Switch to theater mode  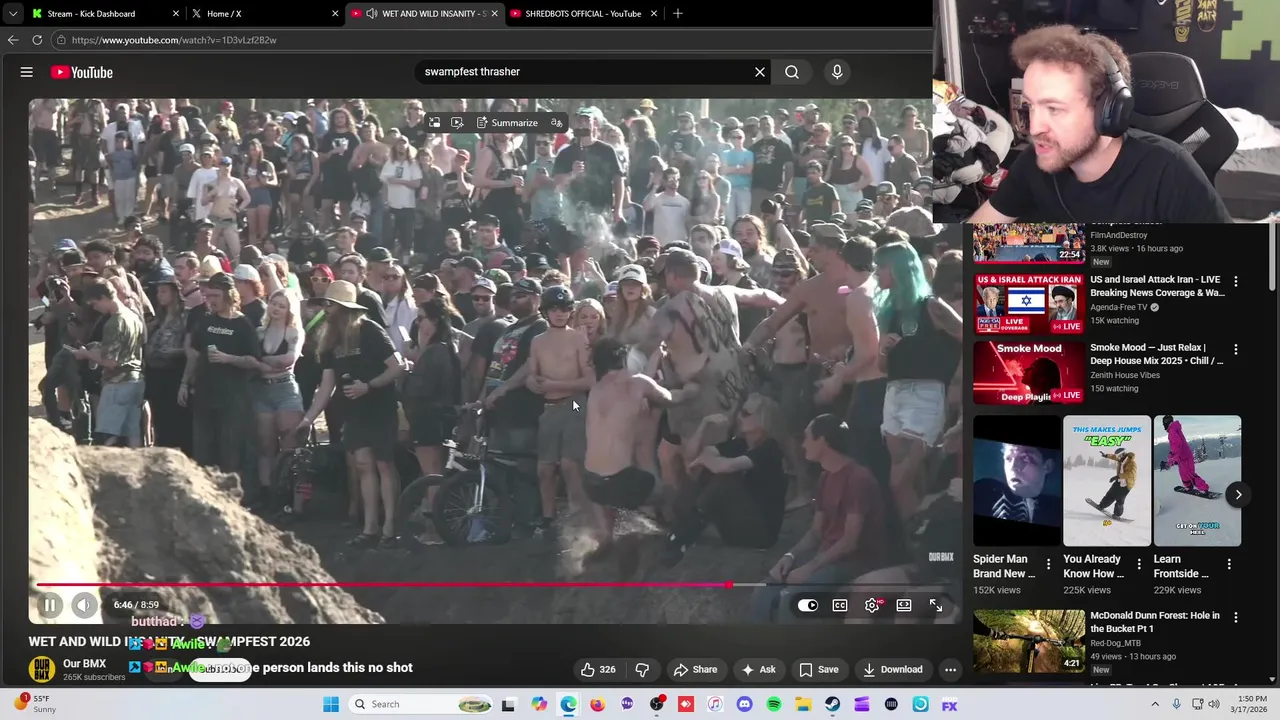pos(904,605)
